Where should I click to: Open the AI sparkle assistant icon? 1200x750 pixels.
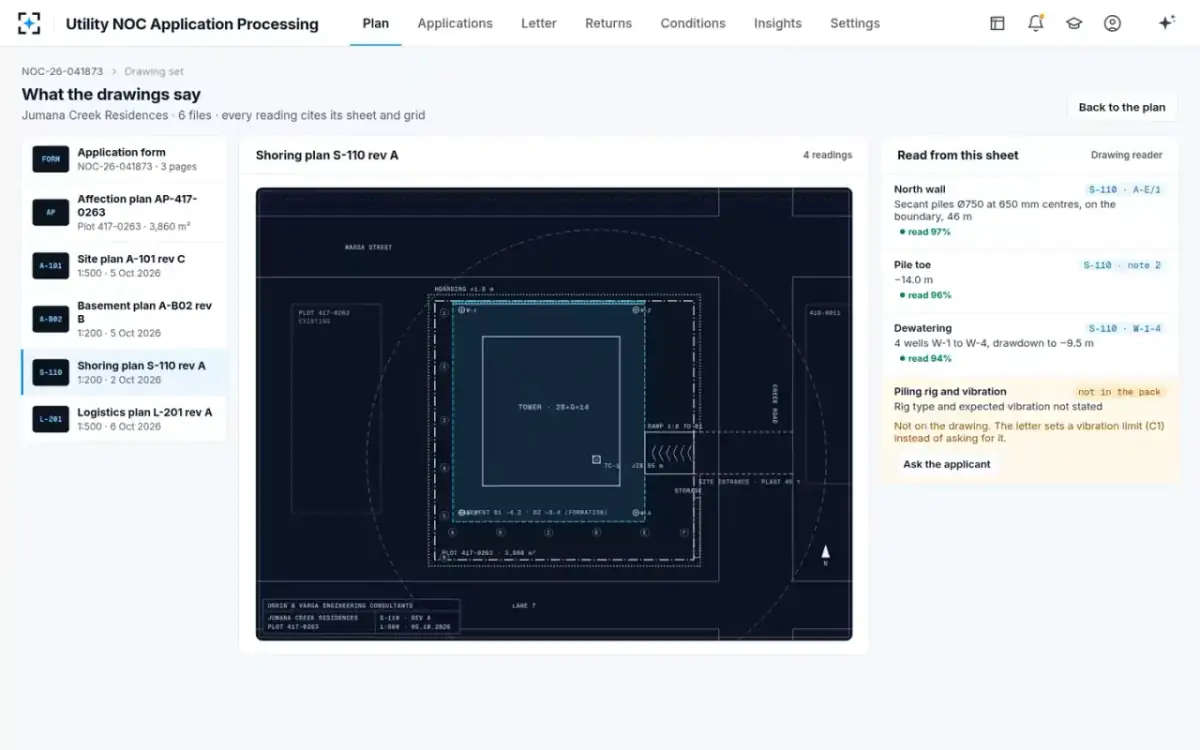(1166, 23)
